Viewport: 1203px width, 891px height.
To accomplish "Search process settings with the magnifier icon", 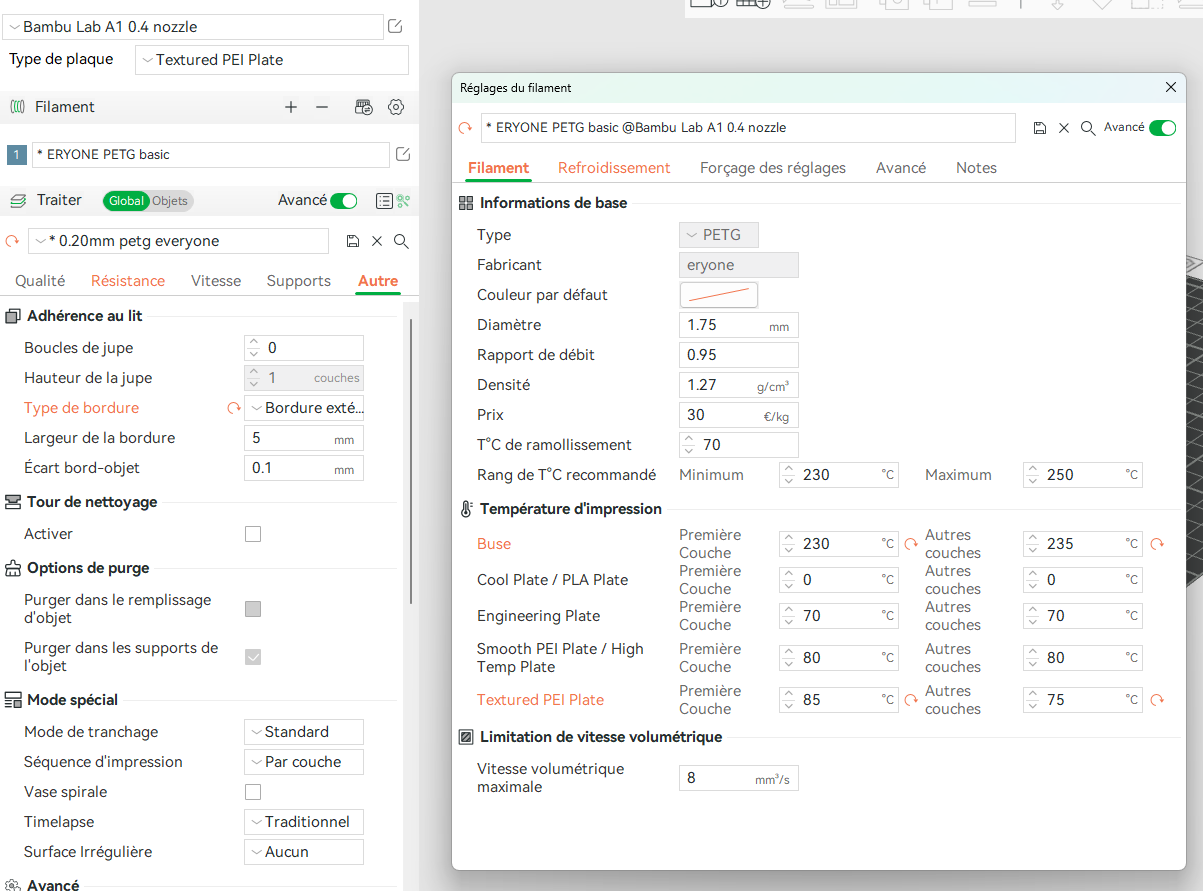I will coord(401,241).
